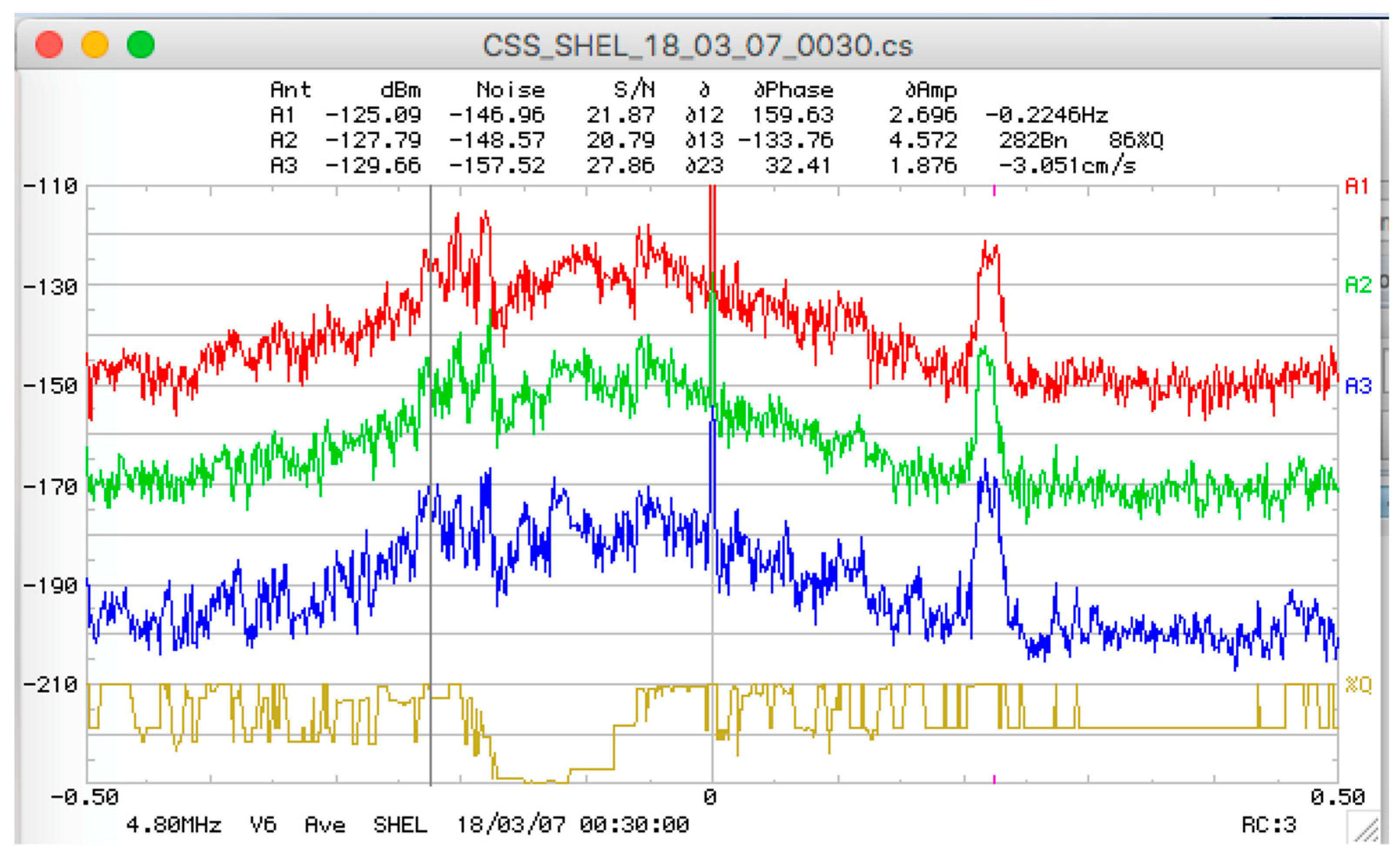Click the amplitude value 2.696
This screenshot has height=862, width=1400.
click(923, 116)
